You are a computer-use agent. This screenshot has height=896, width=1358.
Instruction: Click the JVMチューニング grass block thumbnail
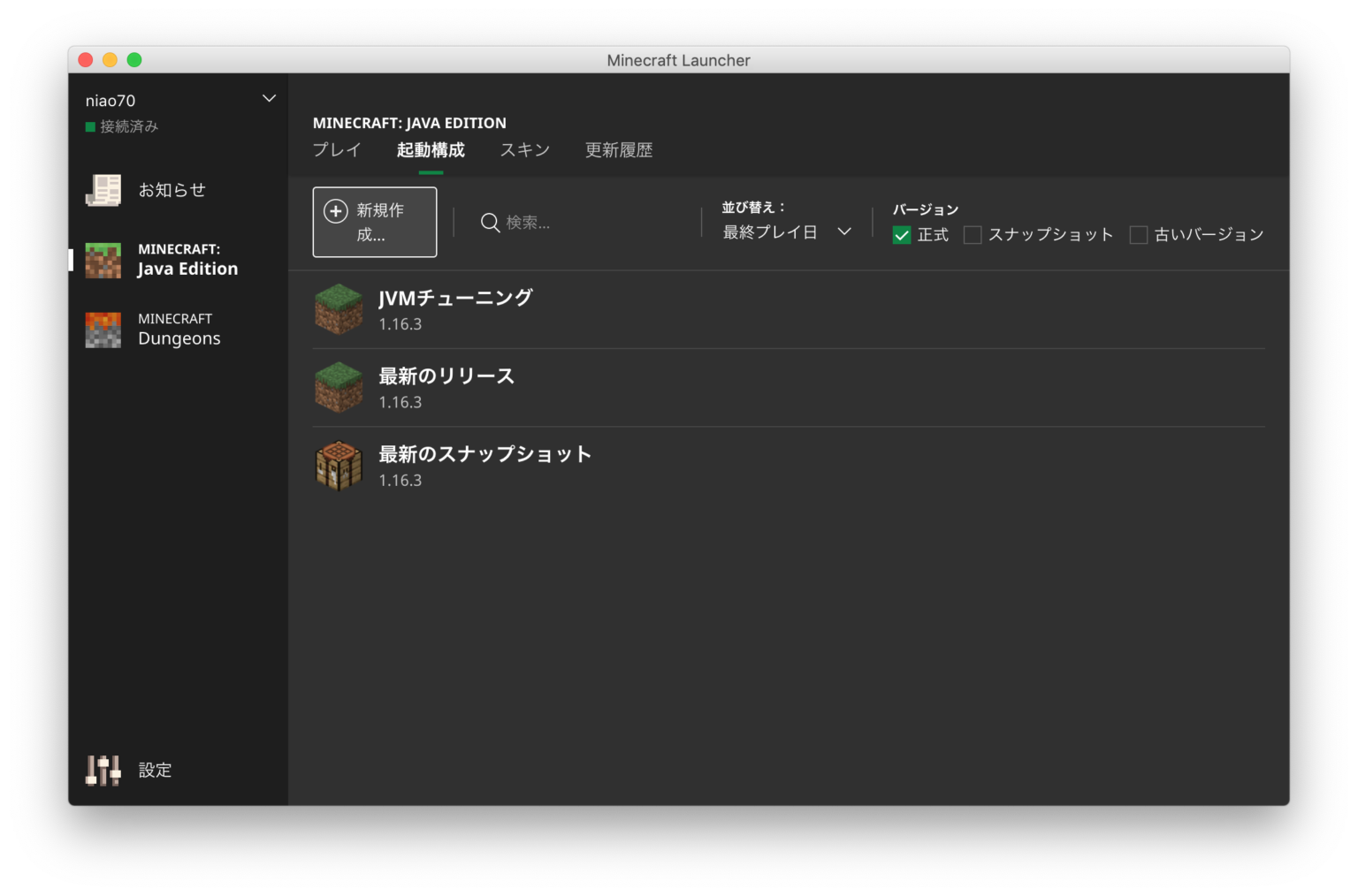(339, 308)
